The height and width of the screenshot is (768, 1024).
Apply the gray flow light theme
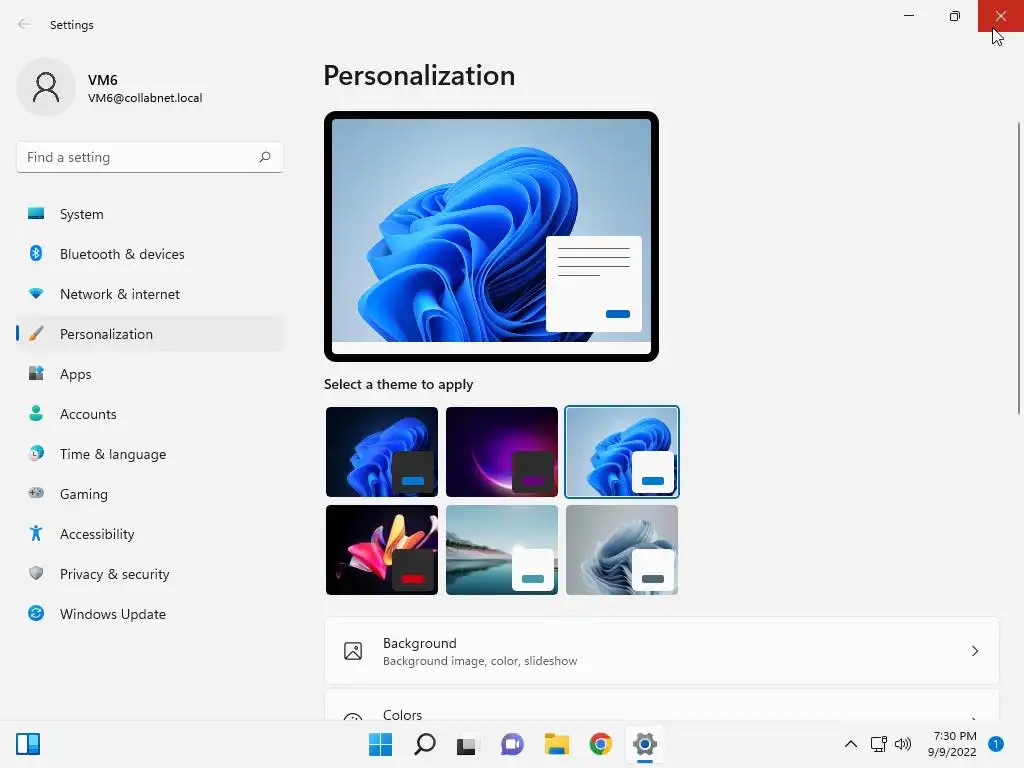tap(622, 550)
